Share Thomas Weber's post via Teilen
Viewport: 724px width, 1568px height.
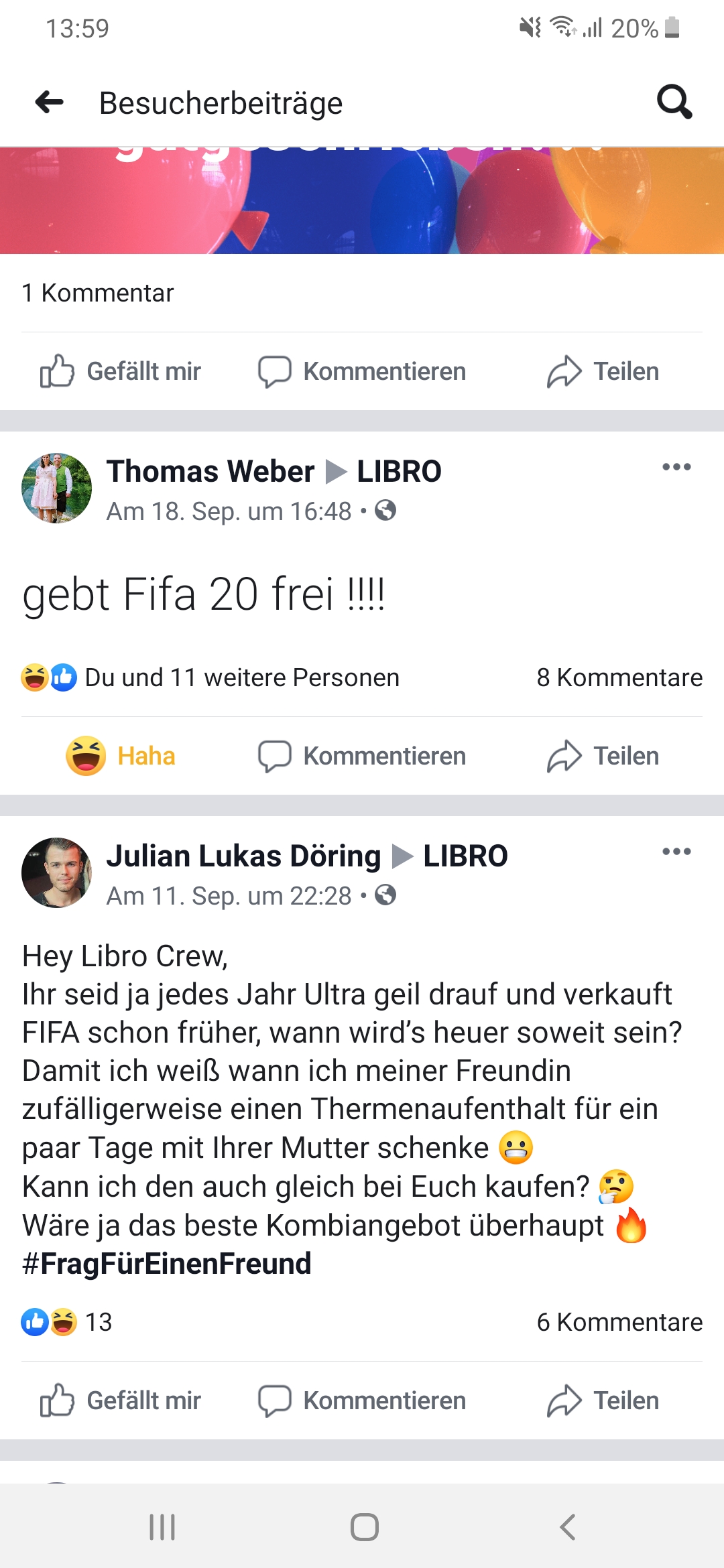(603, 756)
